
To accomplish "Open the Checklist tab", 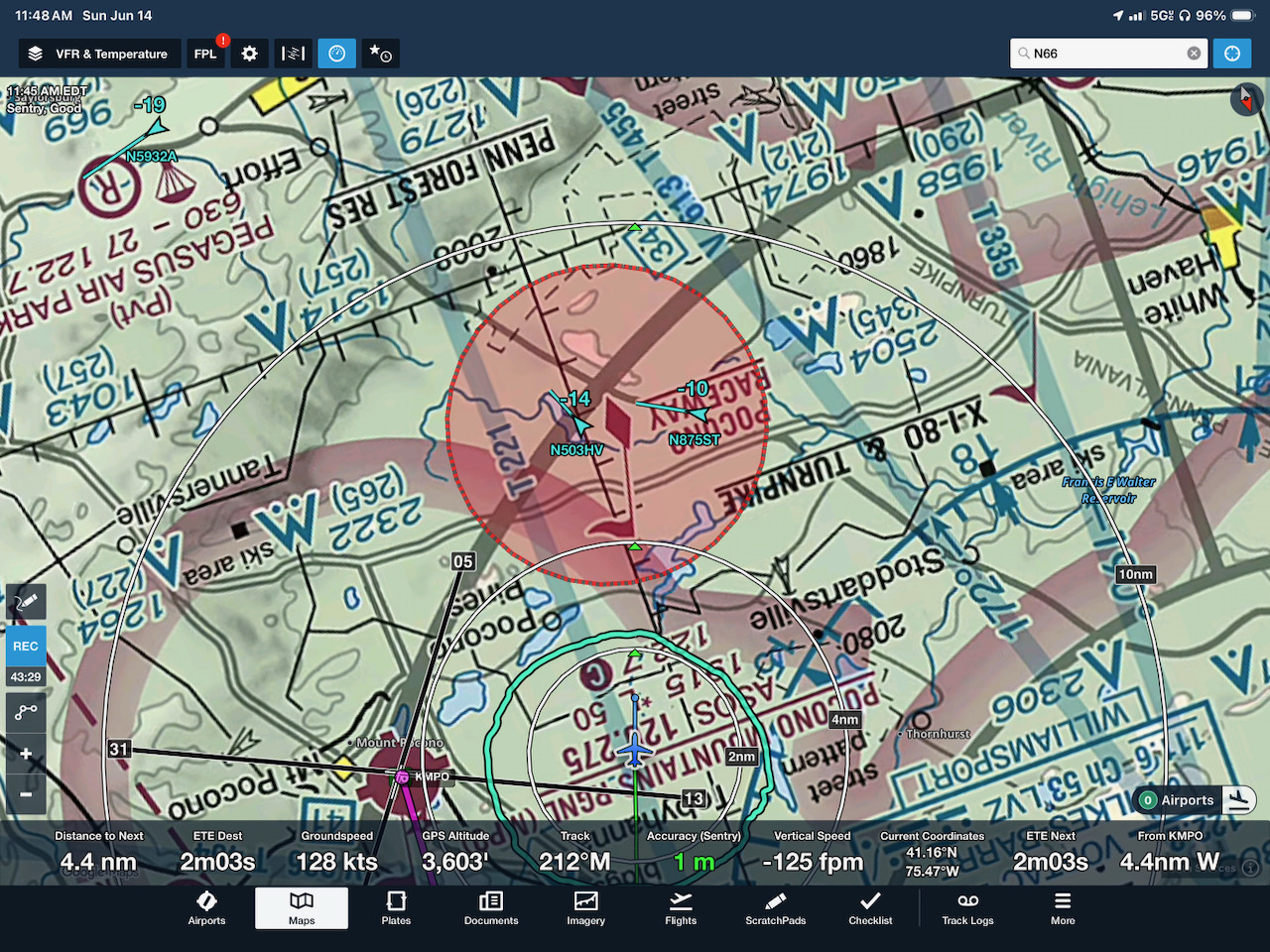I will coord(870,908).
